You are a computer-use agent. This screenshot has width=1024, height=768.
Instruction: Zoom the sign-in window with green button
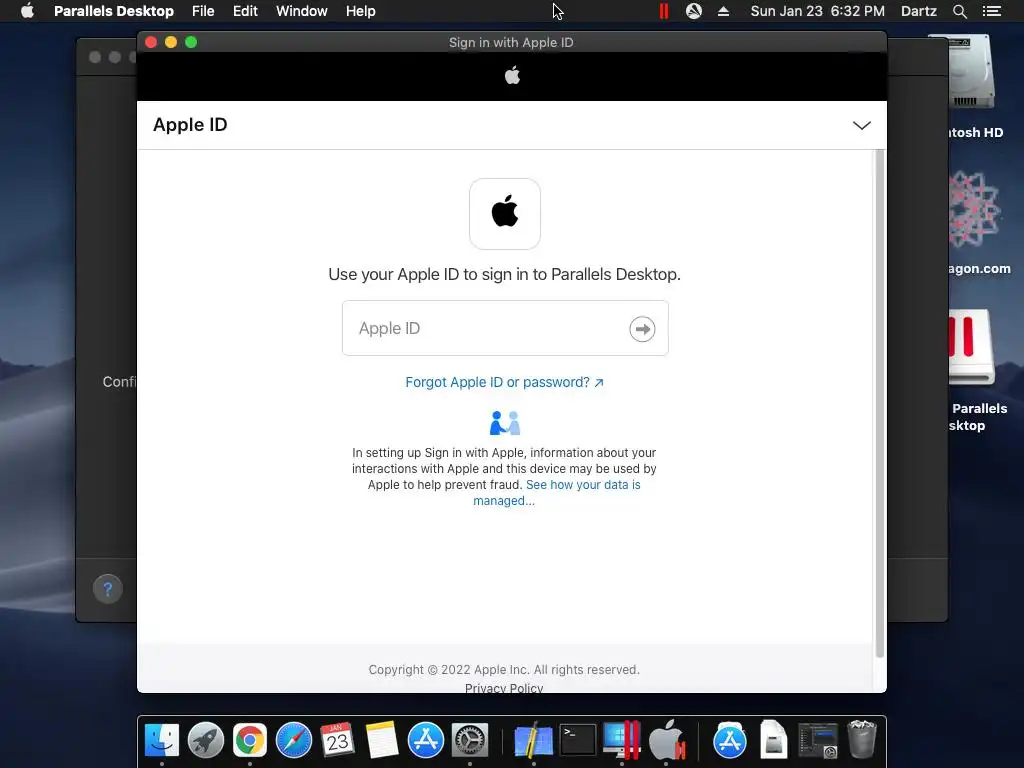tap(191, 42)
